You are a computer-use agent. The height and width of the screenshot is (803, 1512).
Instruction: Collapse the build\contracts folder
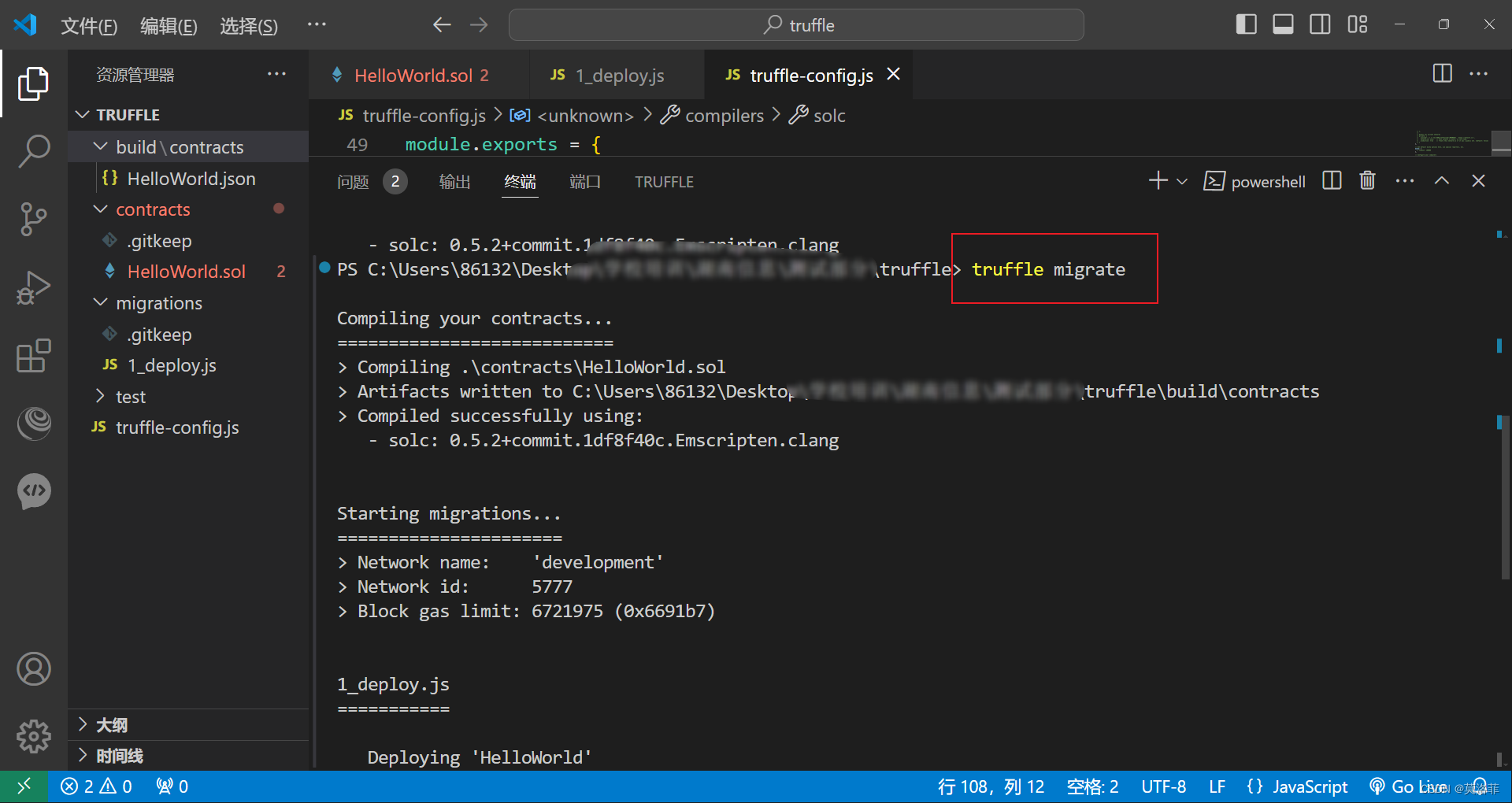[x=189, y=147]
